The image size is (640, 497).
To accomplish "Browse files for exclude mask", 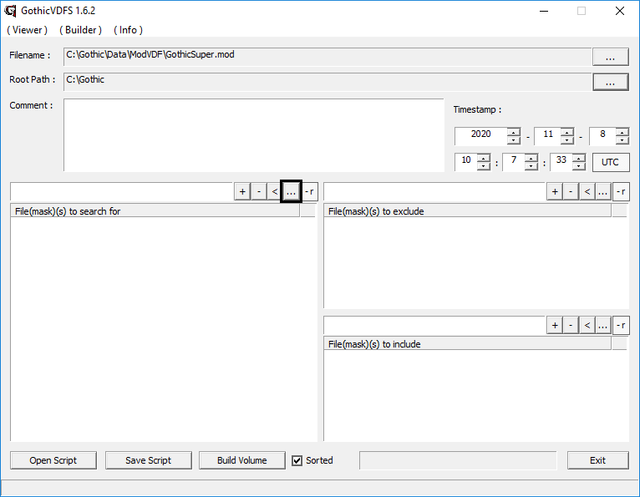I will [x=603, y=191].
